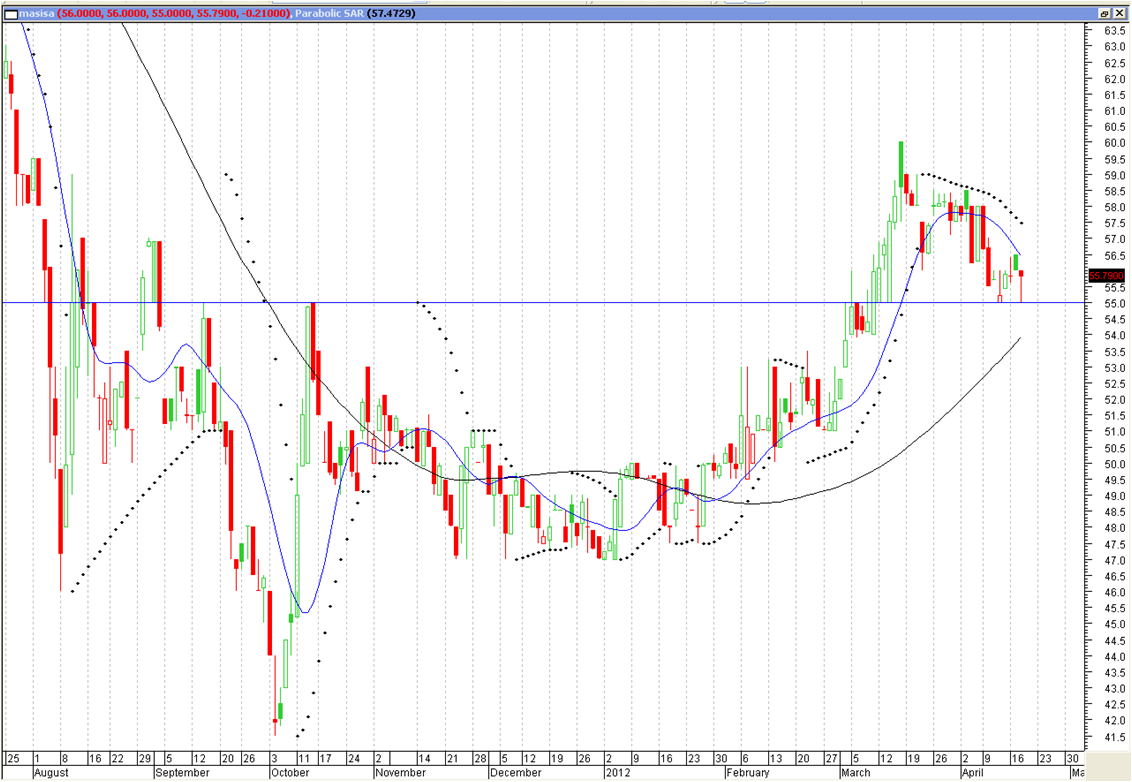The image size is (1132, 782).
Task: Click the April month label
Action: coord(973,773)
